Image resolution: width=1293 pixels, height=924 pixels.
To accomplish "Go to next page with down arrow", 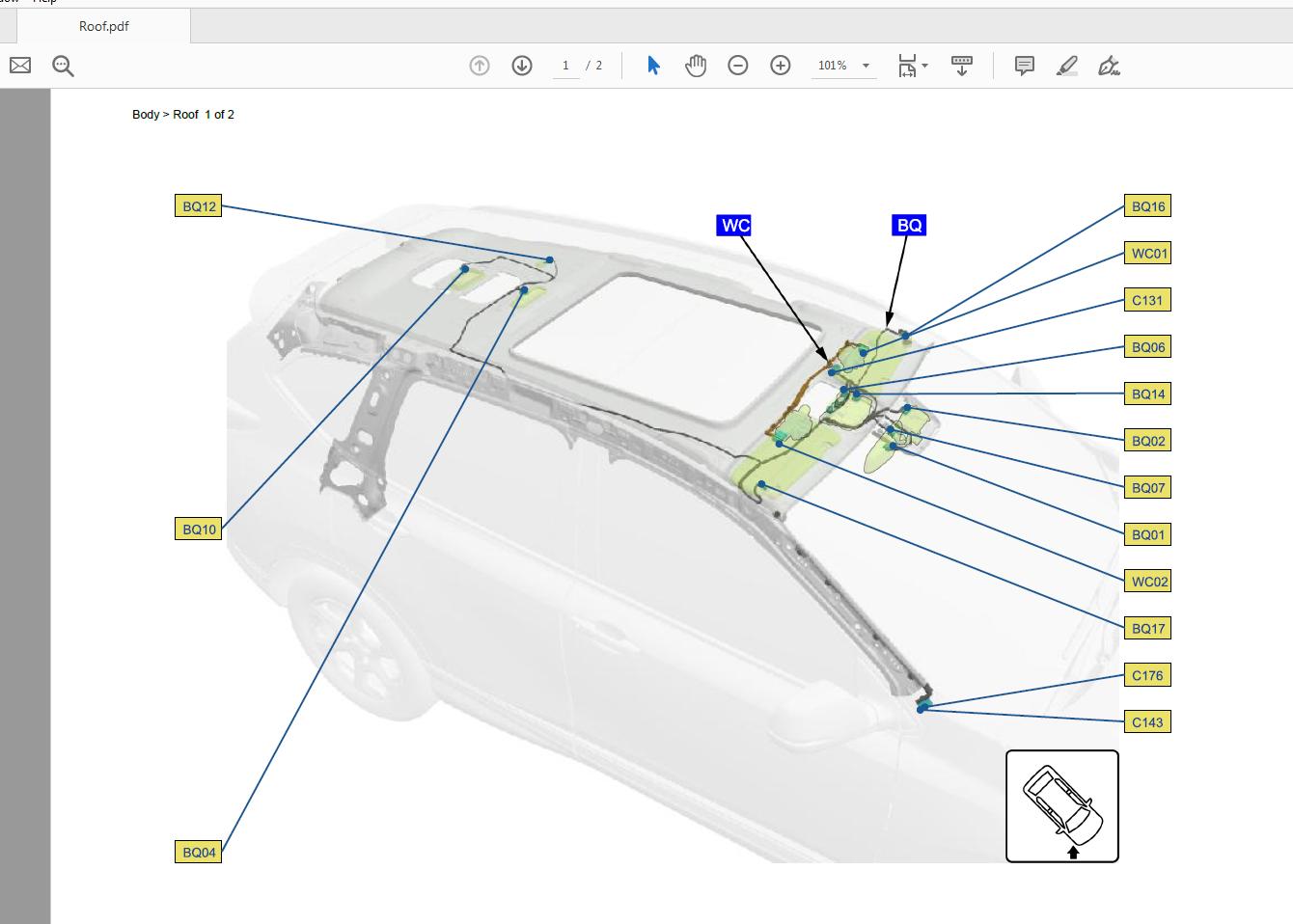I will 522,66.
